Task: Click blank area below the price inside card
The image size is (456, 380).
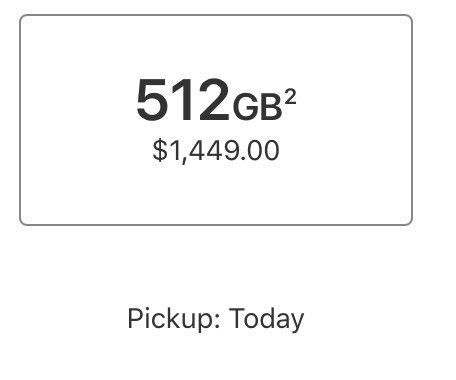Action: tap(216, 195)
